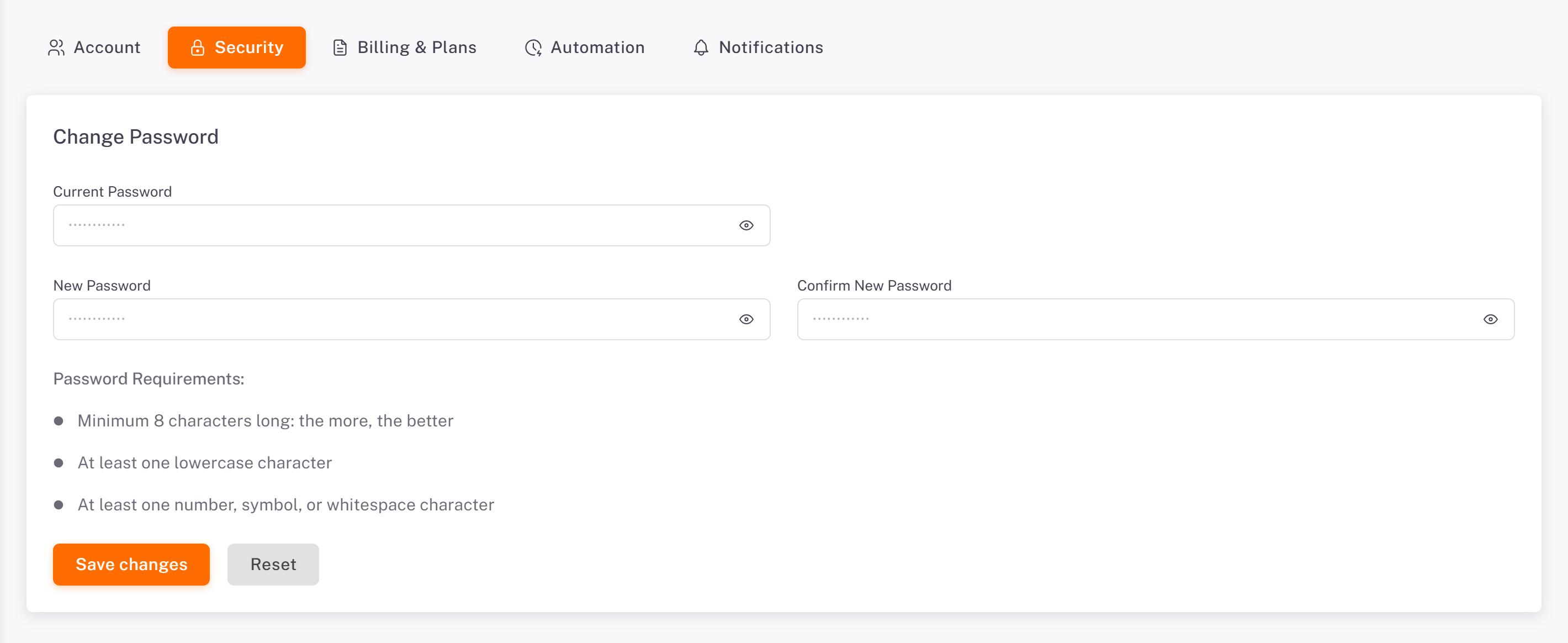Click 'At least one lowercase character' text
This screenshot has width=1568, height=643.
pos(204,463)
